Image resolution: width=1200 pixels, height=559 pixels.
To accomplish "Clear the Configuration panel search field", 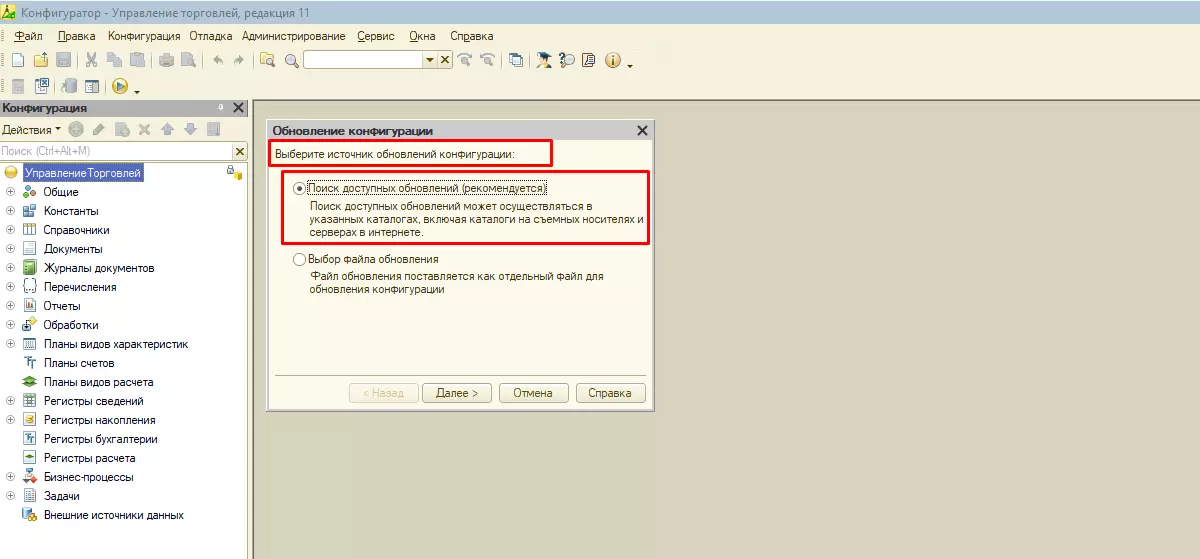I will click(240, 151).
